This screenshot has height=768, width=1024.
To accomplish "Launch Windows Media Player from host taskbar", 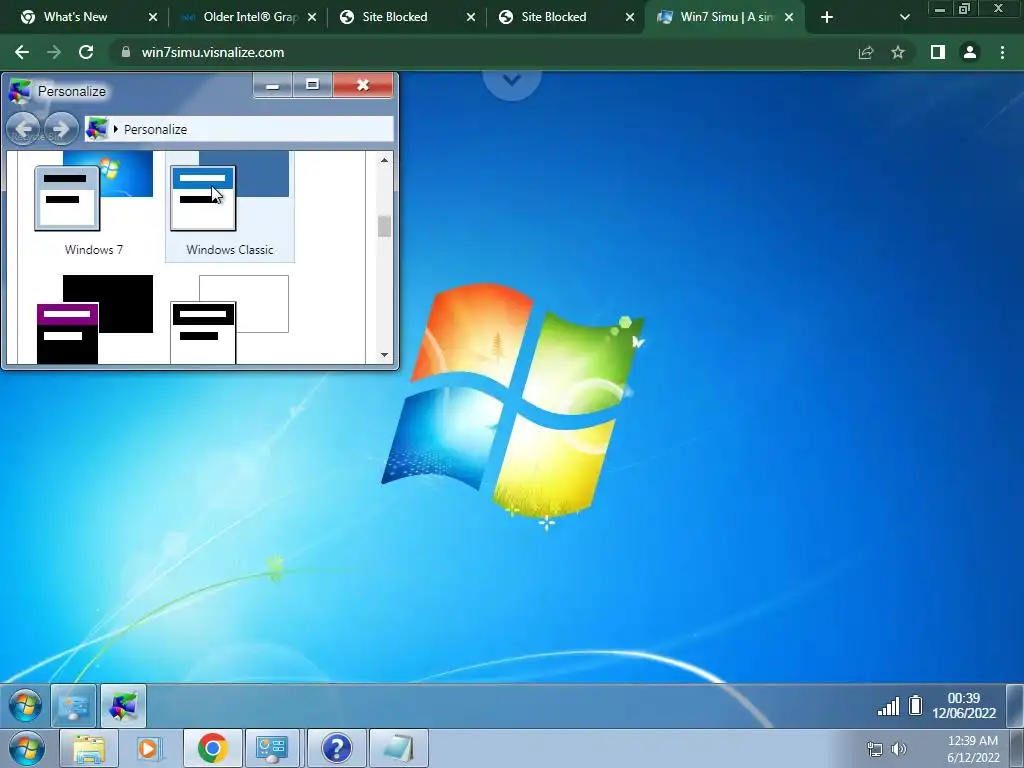I will [x=149, y=748].
